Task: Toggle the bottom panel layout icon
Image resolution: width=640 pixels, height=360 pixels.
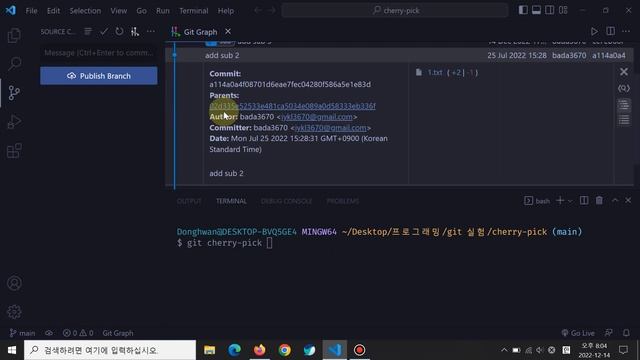Action: 536,10
